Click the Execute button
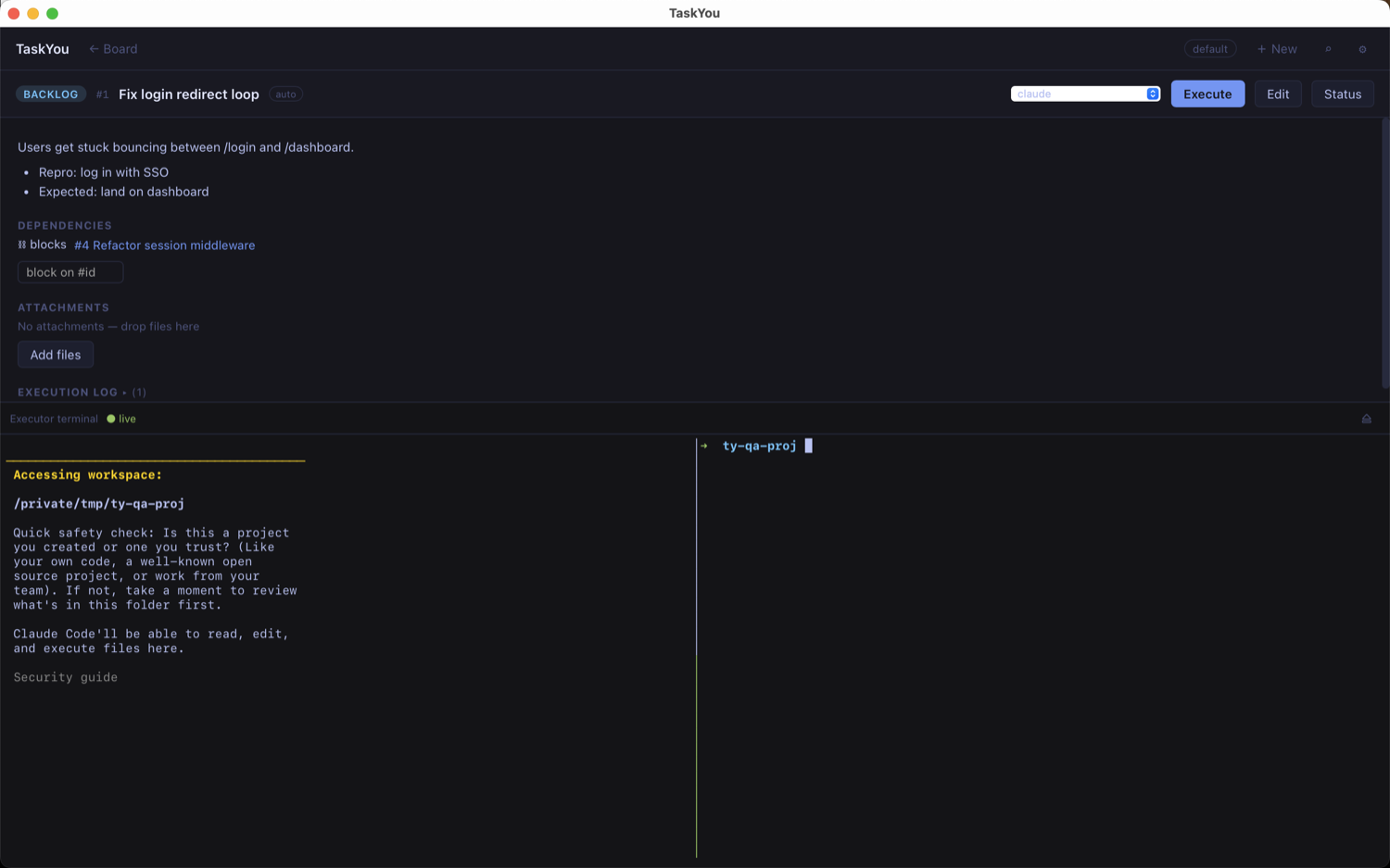 pos(1207,94)
